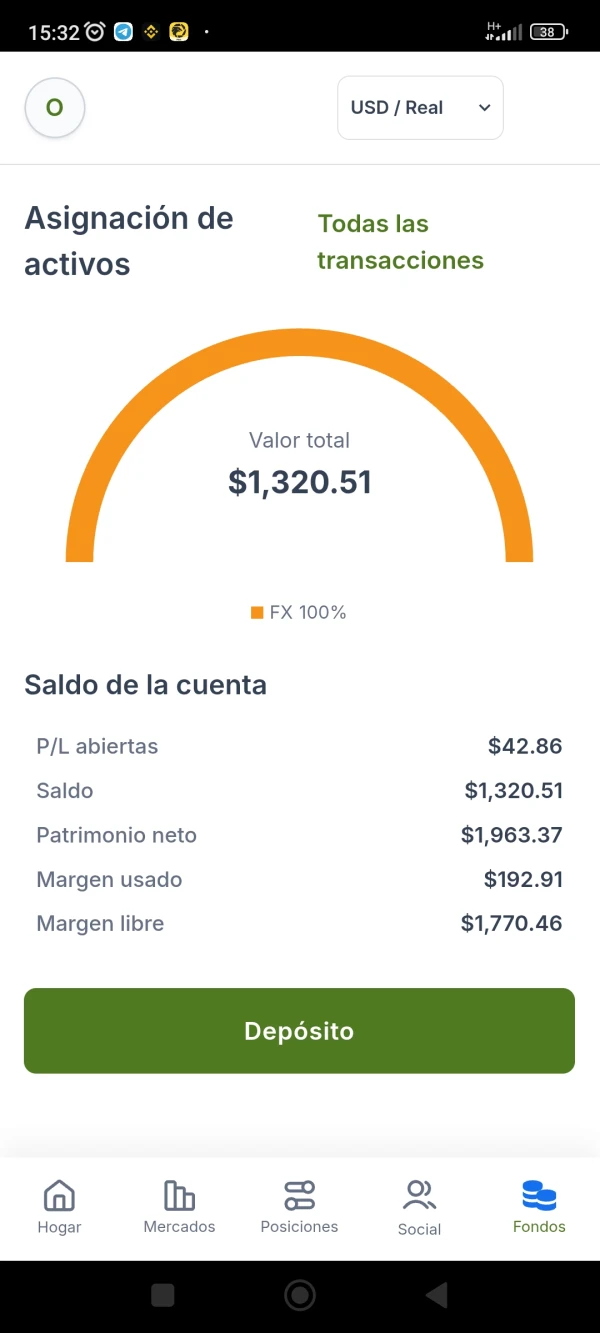Tap the Android recent apps square
Viewport: 600px width, 1333px height.
pyautogui.click(x=163, y=1296)
